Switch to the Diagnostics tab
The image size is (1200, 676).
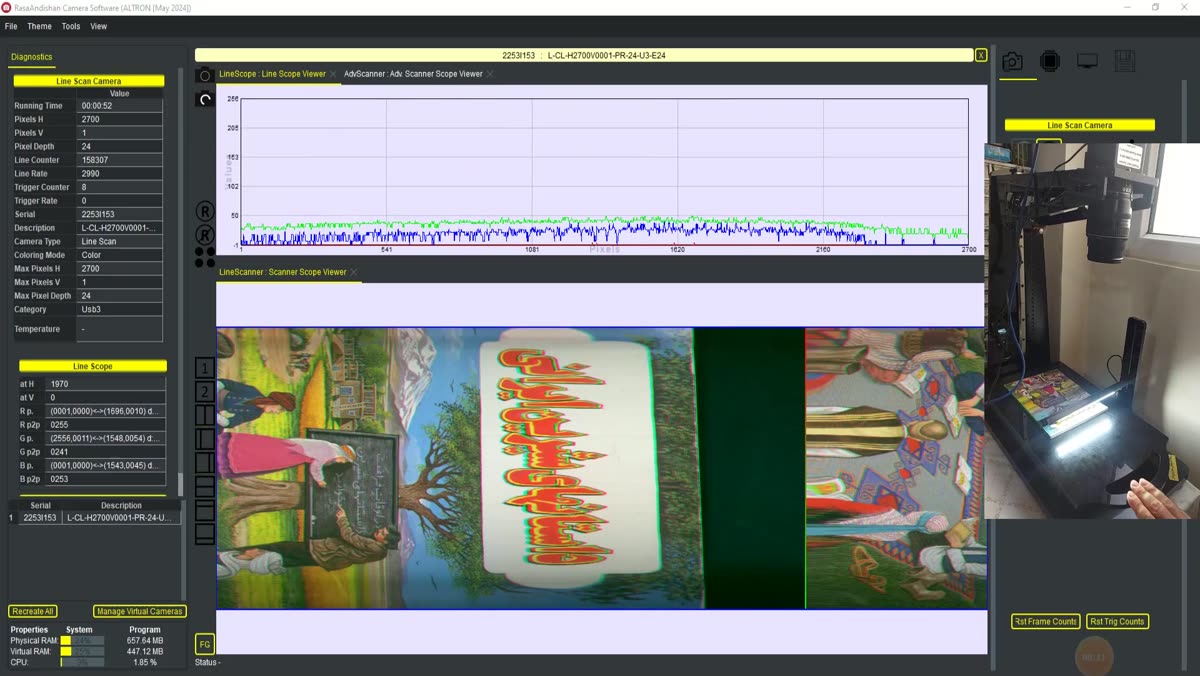click(x=32, y=57)
